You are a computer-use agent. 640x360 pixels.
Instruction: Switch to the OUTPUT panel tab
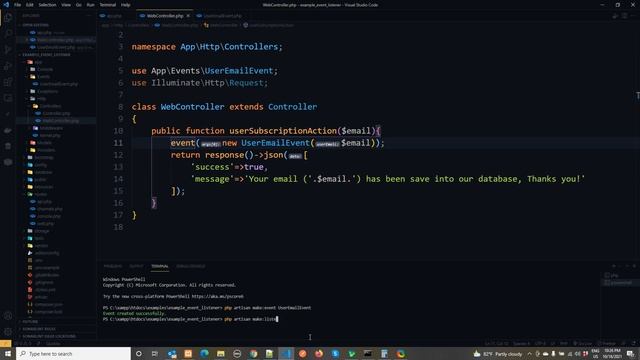[136, 266]
